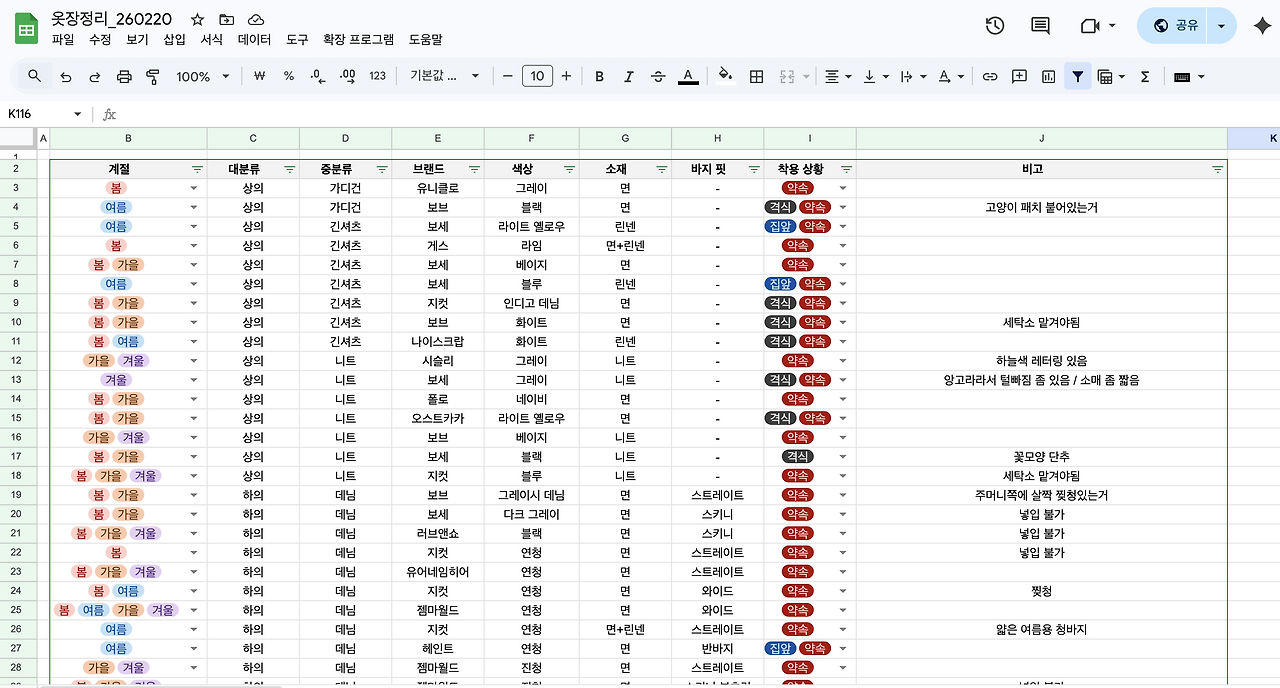The width and height of the screenshot is (1280, 688).
Task: Click the Increase decimal places icon
Action: coord(347,76)
